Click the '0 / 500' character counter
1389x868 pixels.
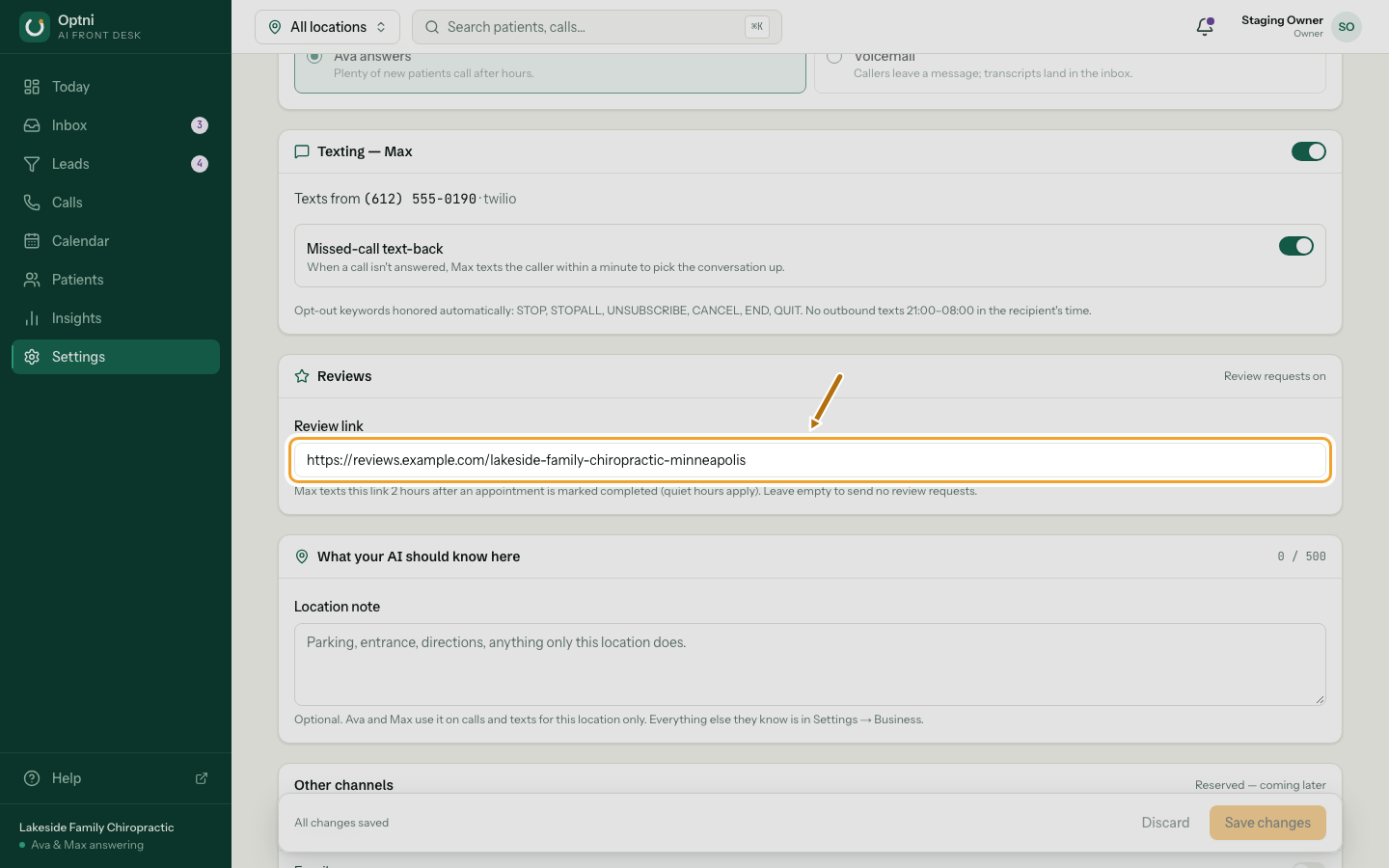[x=1301, y=556]
